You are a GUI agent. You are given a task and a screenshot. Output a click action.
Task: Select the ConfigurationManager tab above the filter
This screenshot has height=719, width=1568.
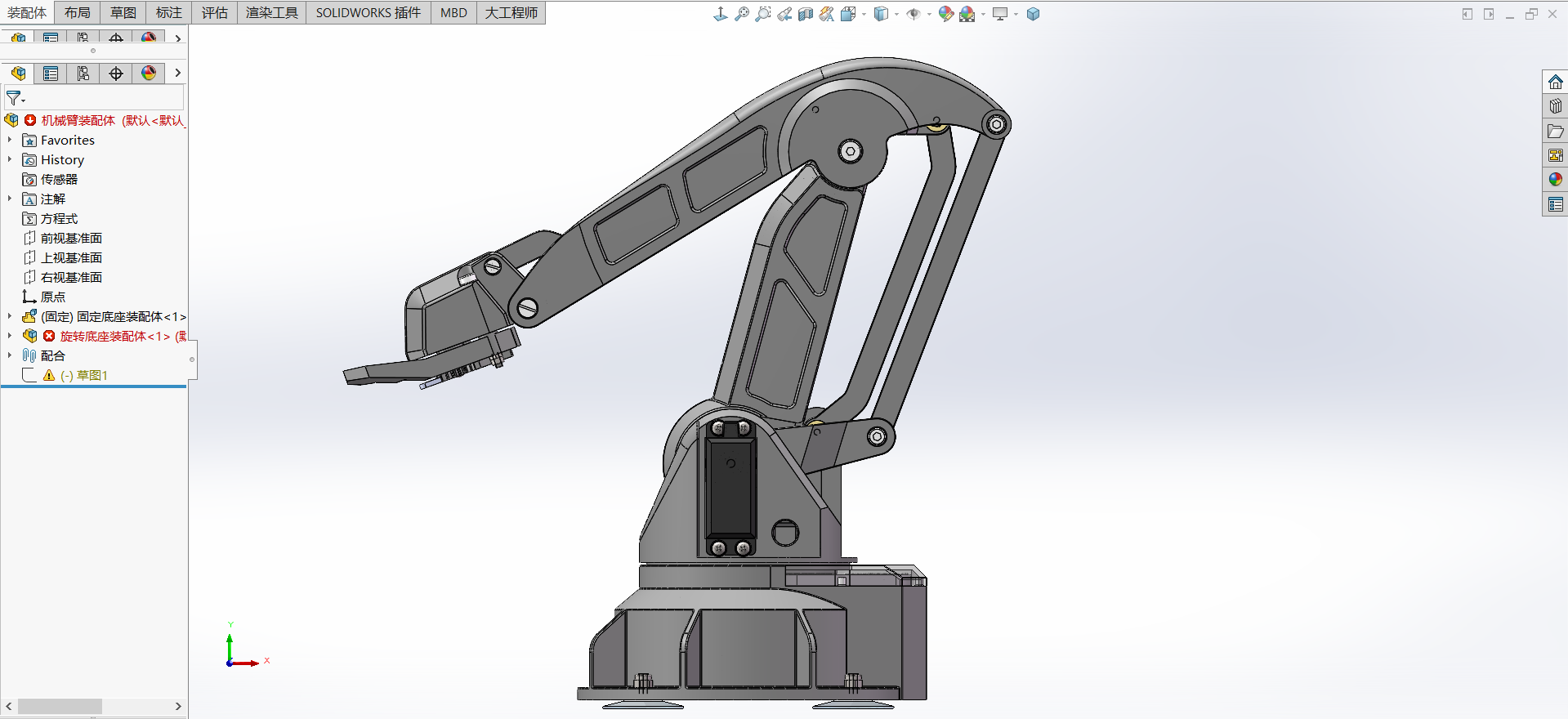(x=83, y=74)
